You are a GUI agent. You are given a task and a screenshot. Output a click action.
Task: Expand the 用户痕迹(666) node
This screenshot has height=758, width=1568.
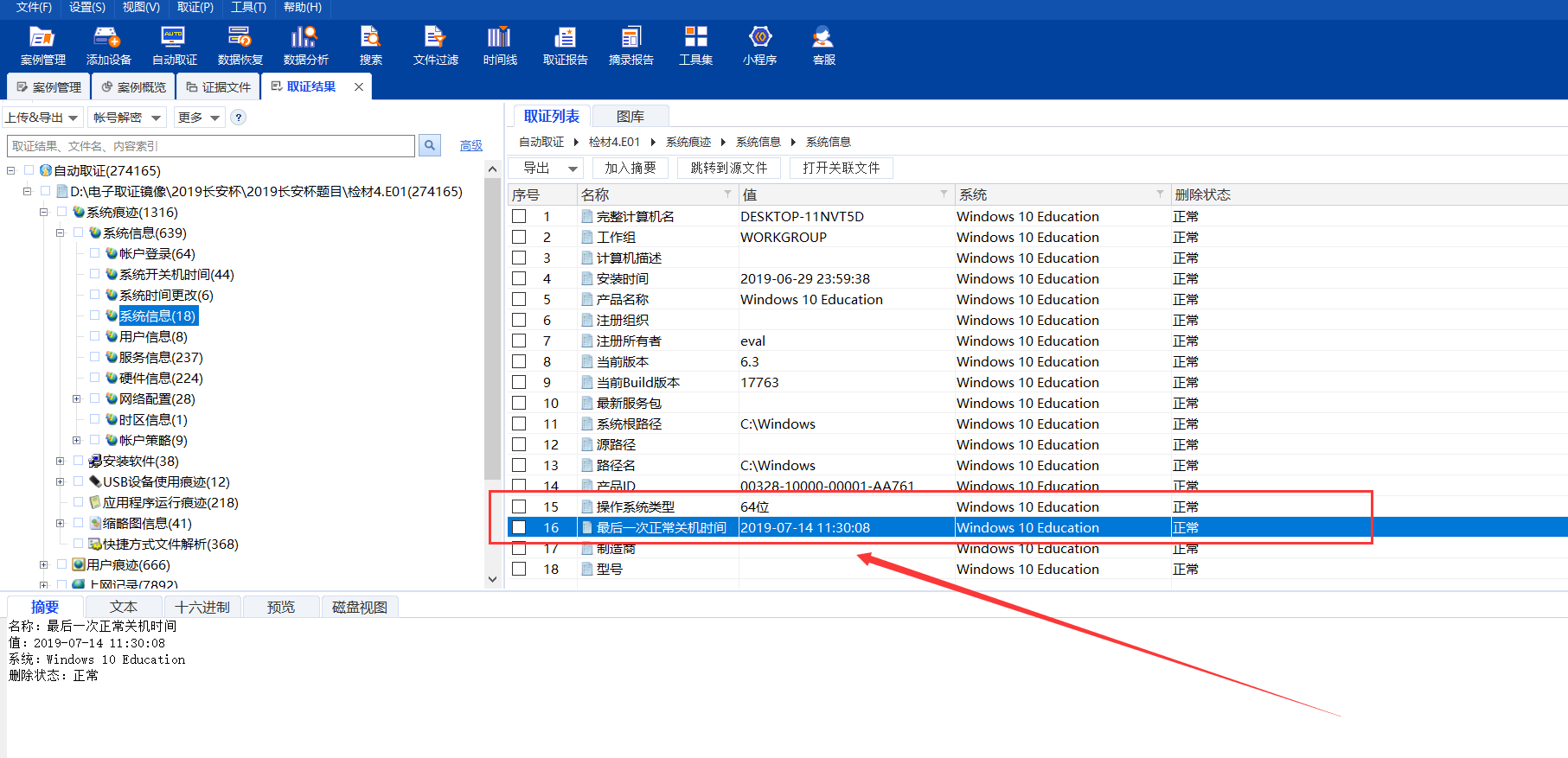(x=43, y=564)
